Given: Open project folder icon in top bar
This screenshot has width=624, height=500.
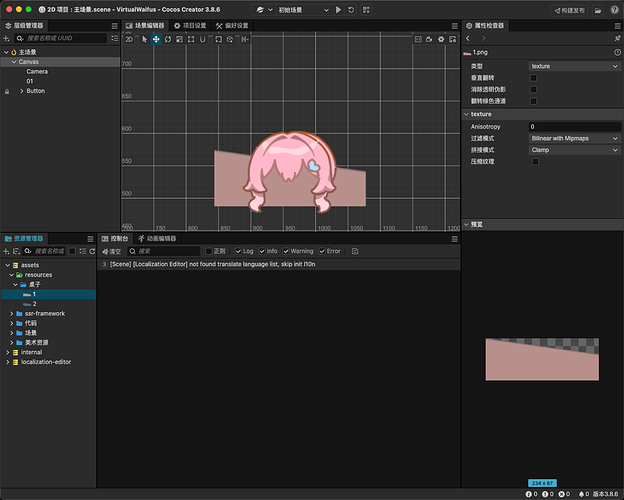Looking at the screenshot, I should pos(598,10).
